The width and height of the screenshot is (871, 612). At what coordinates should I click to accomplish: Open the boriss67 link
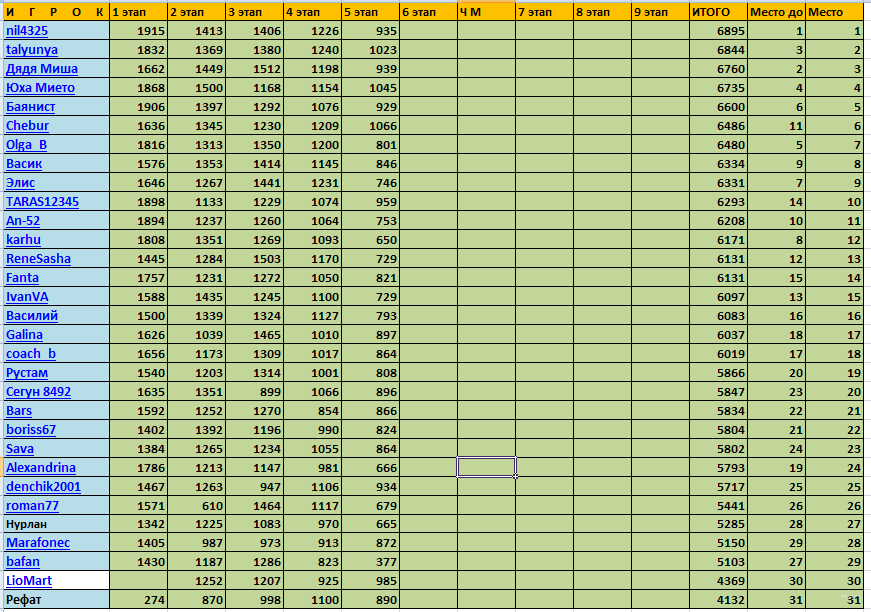[x=31, y=430]
